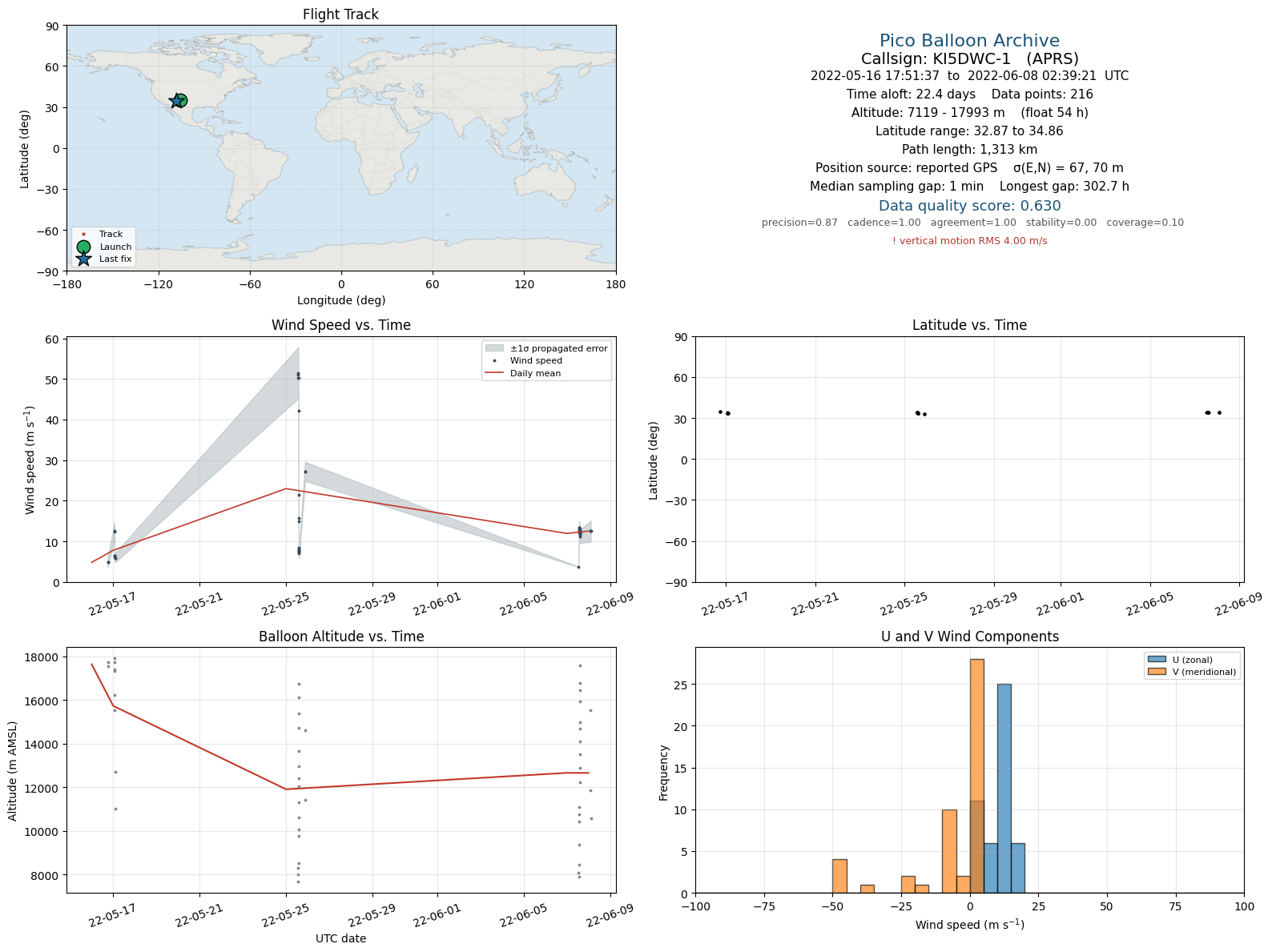The height and width of the screenshot is (952, 1272).
Task: Click the Time aloft: 22.4 days line
Action: tap(969, 94)
